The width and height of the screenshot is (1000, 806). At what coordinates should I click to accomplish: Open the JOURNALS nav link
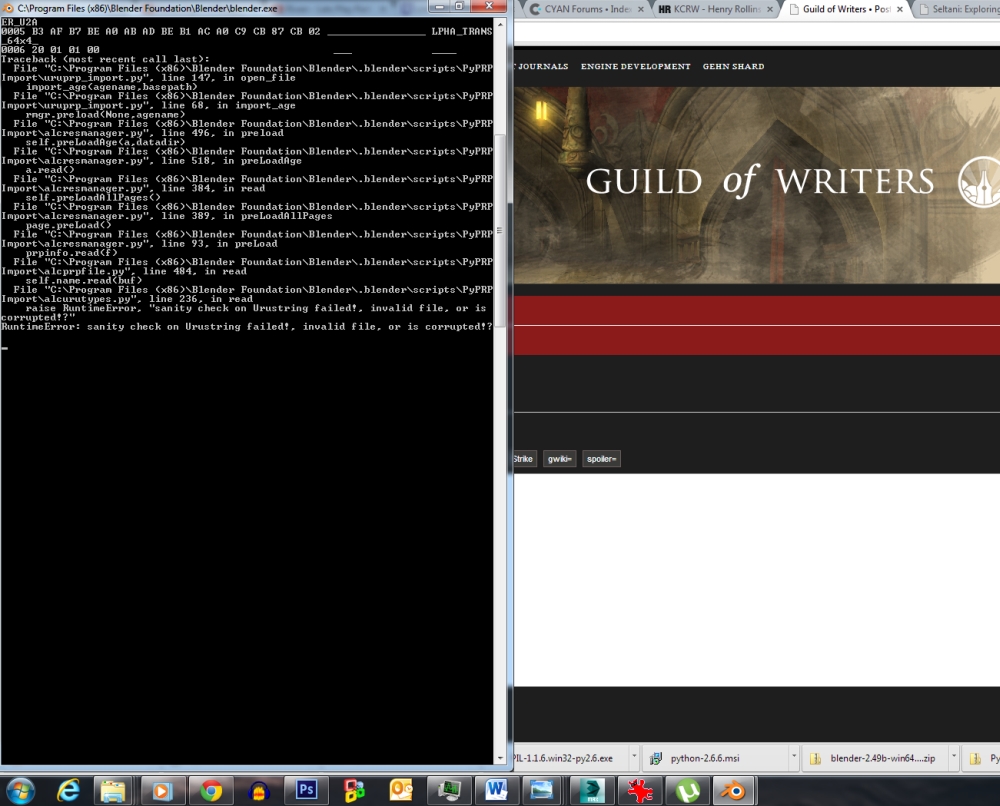pos(543,66)
